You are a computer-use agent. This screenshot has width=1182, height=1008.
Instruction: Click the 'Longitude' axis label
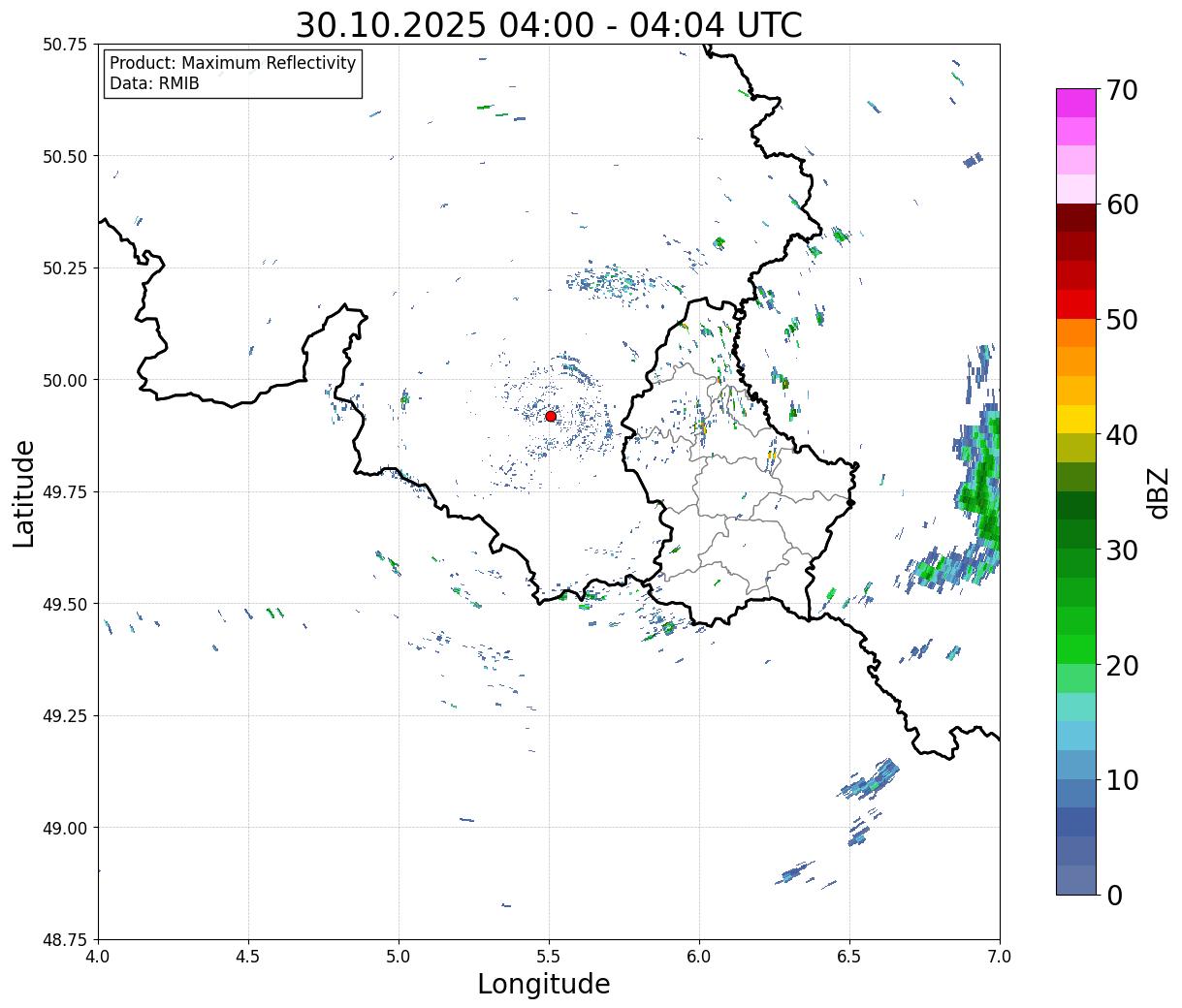pyautogui.click(x=544, y=984)
